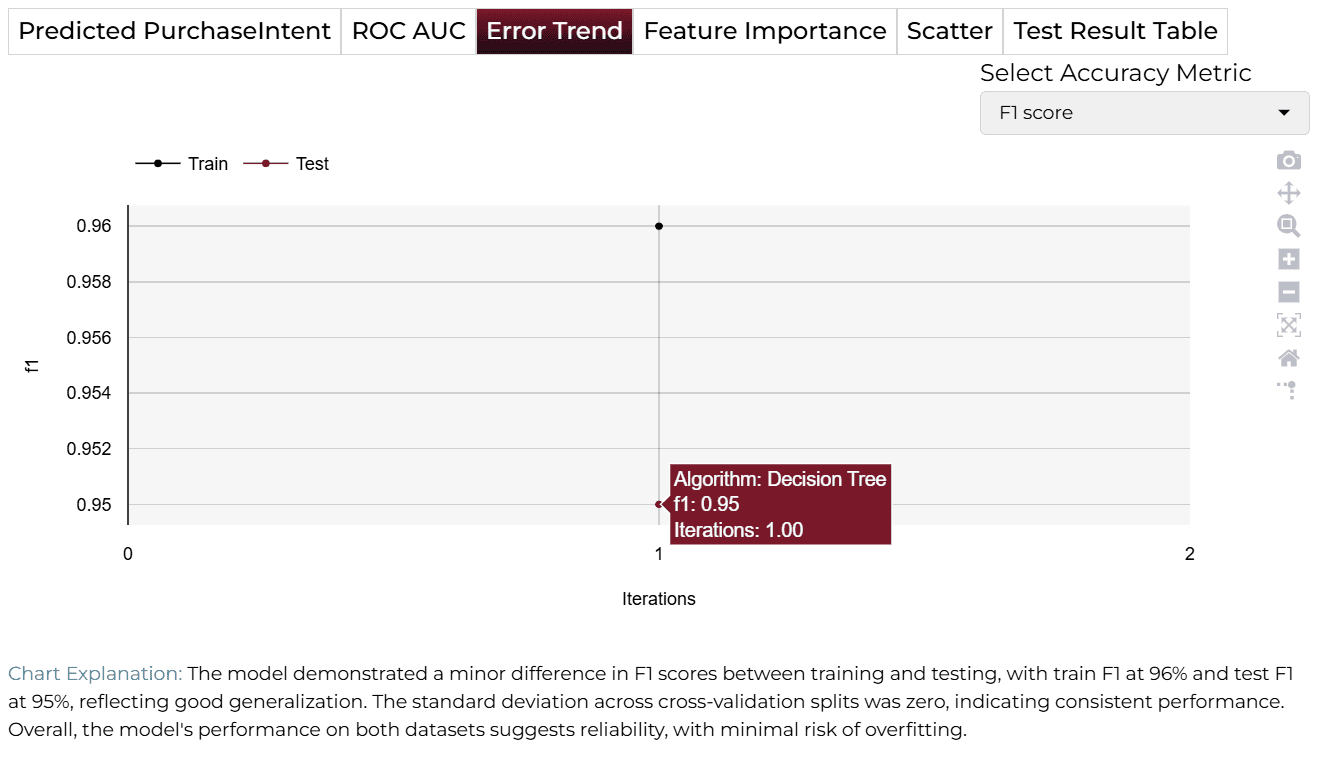Open the Scatter tab
Viewport: 1323px width, 768px height.
click(x=950, y=31)
